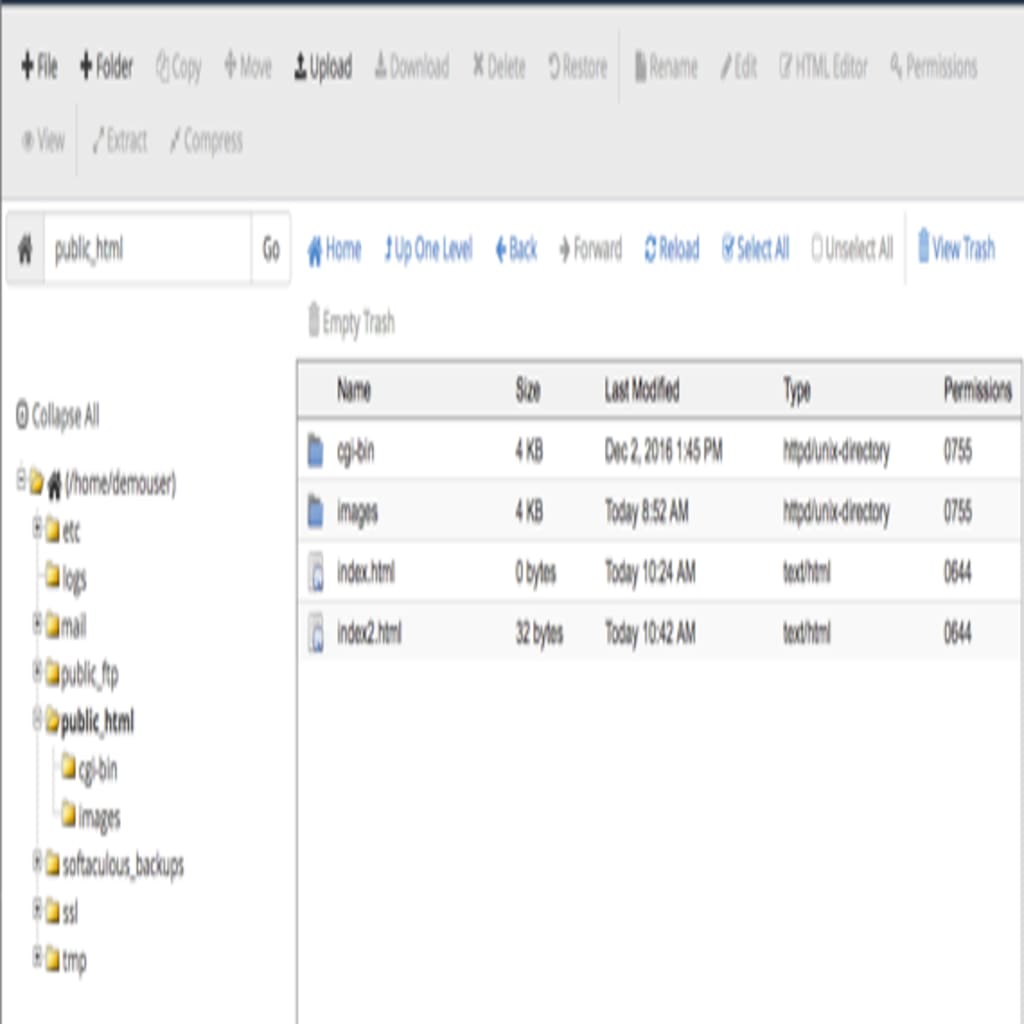
Task: Select the cgi-bin row name in file list
Action: tap(355, 452)
